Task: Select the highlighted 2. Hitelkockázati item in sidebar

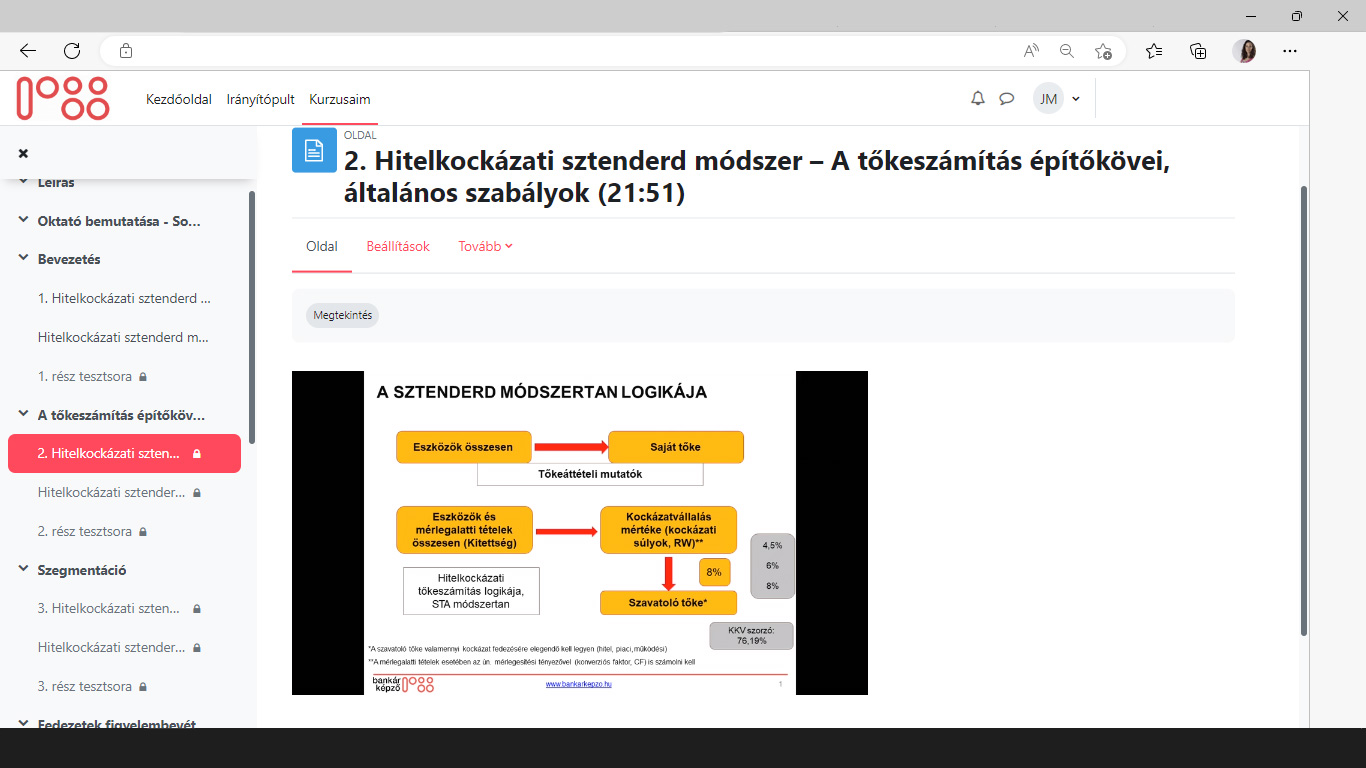Action: (110, 453)
